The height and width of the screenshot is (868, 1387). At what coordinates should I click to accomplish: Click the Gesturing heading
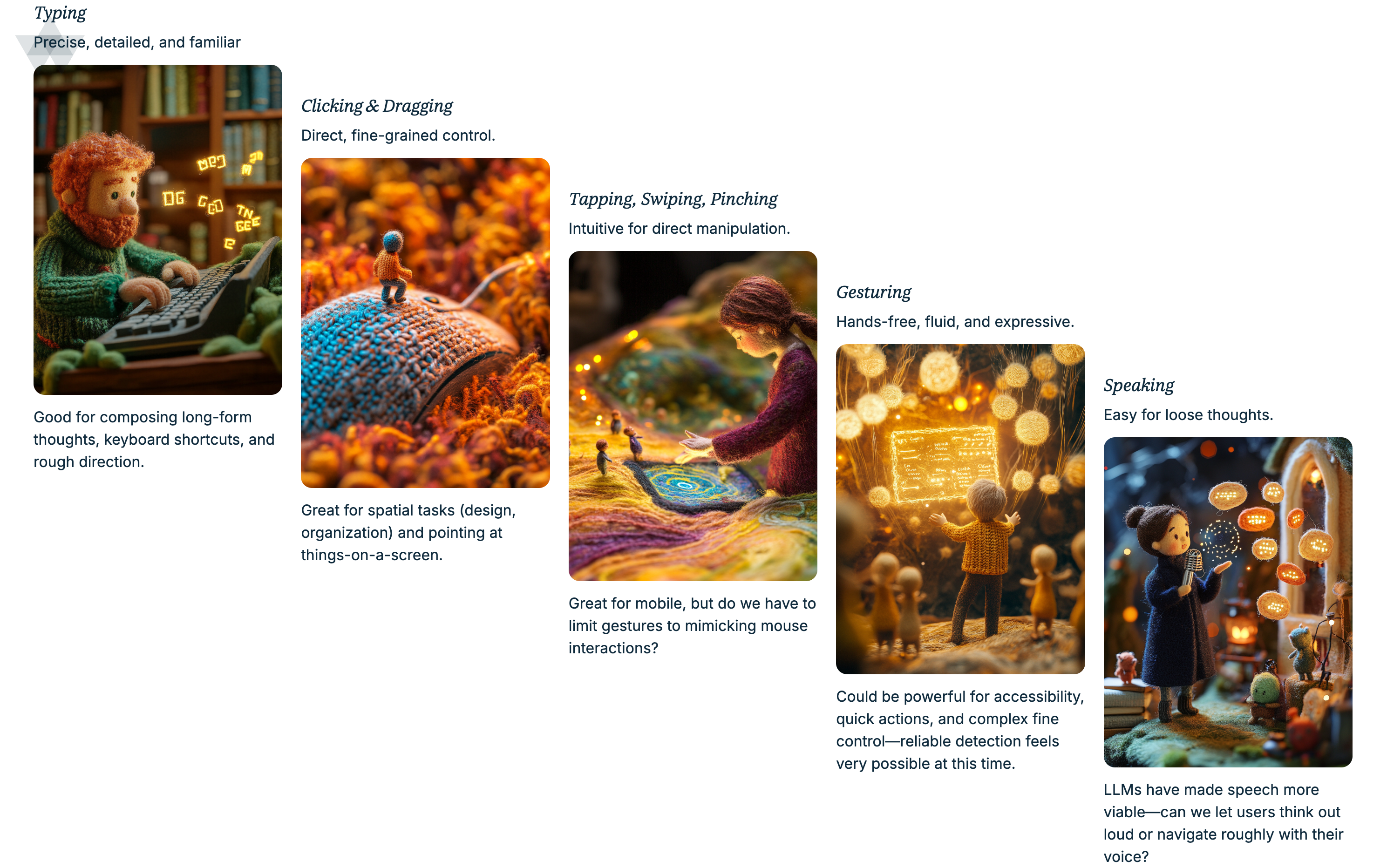[x=873, y=292]
